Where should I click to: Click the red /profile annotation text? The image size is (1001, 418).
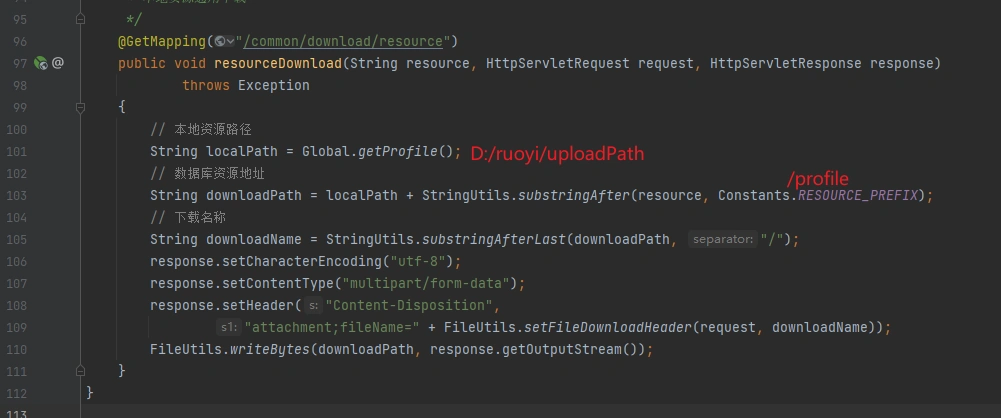pyautogui.click(x=817, y=179)
